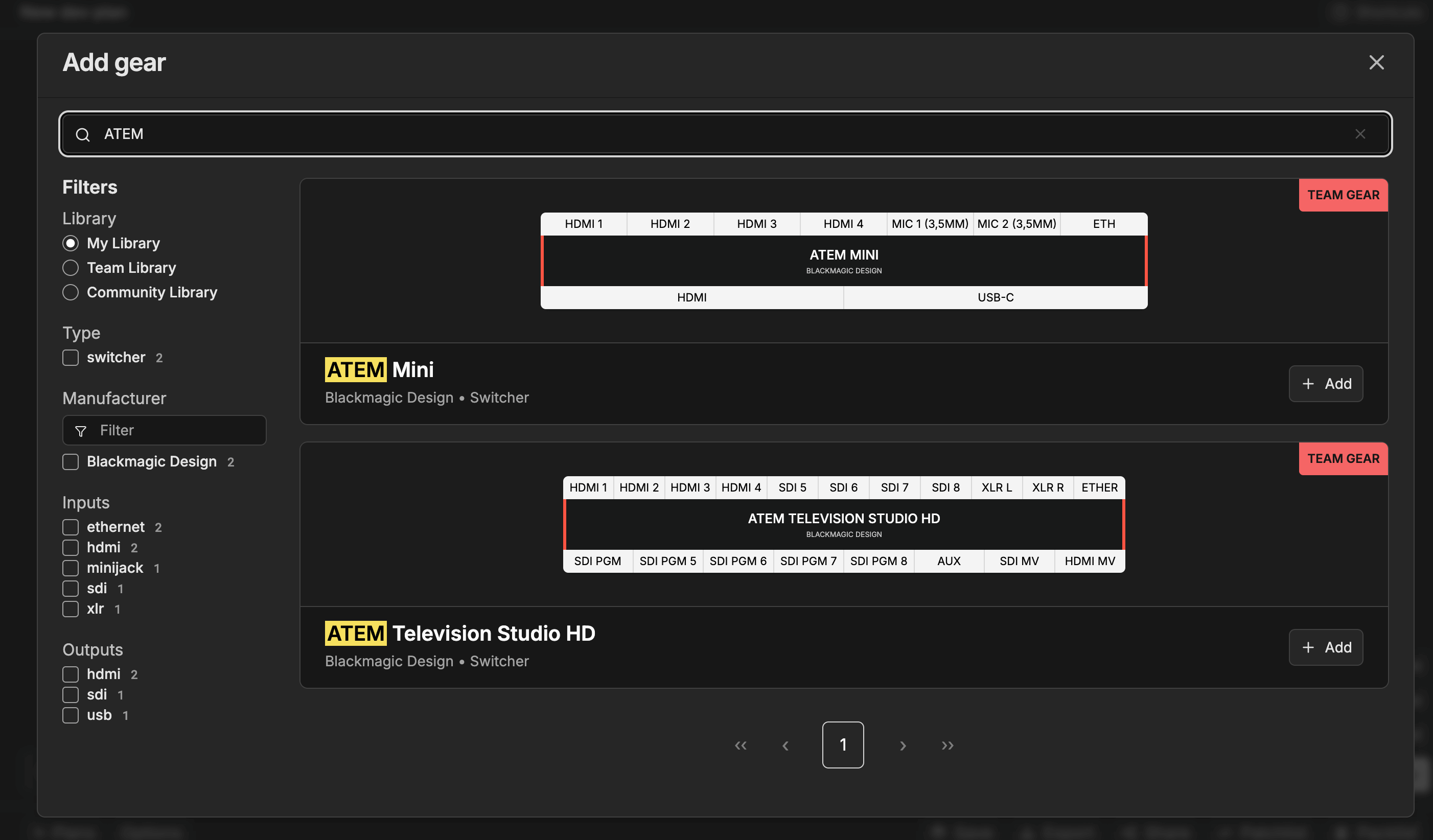Clear the ATEM search text
1433x840 pixels.
click(1359, 134)
